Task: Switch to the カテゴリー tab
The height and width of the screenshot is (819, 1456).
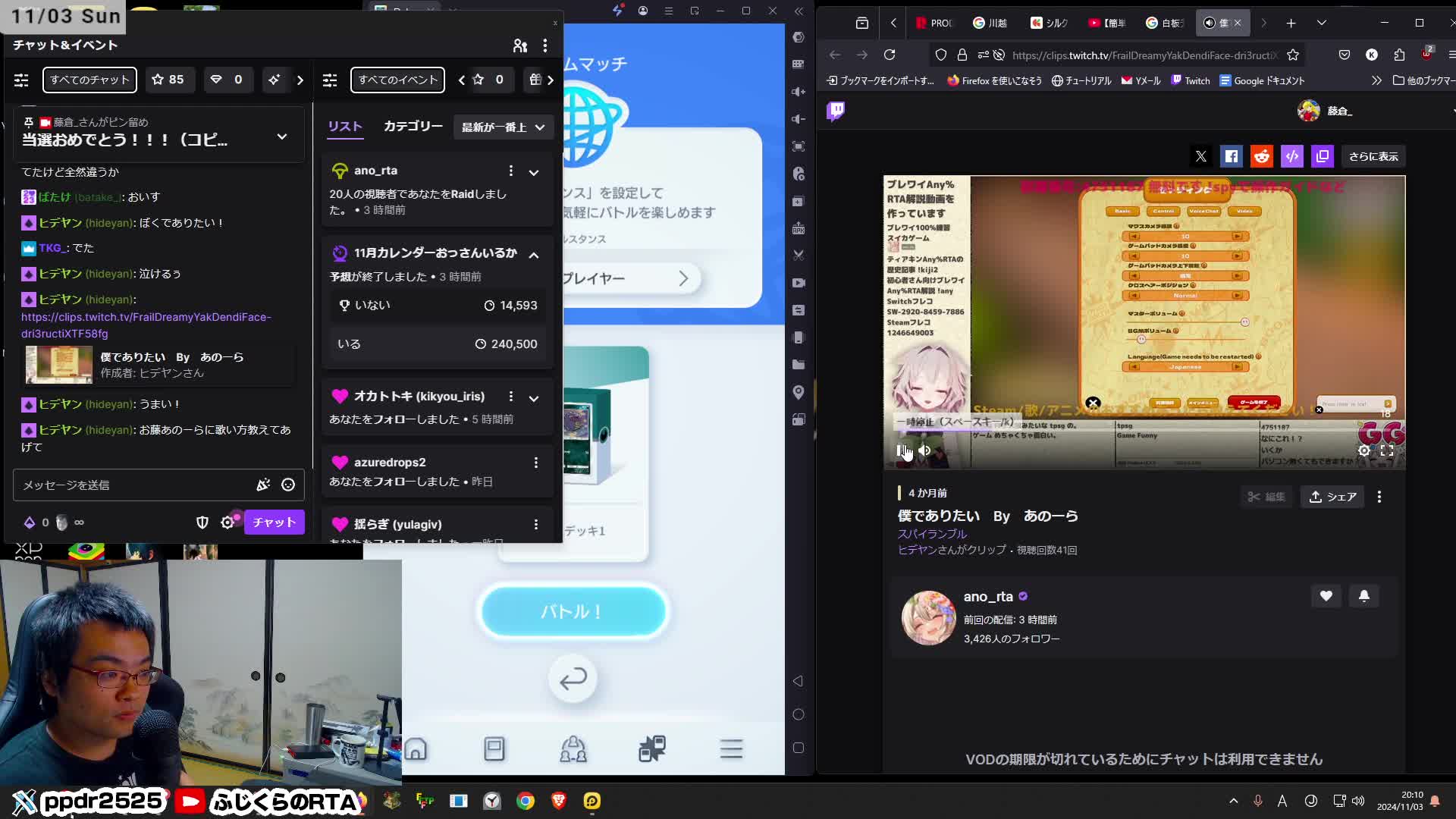Action: [x=413, y=127]
